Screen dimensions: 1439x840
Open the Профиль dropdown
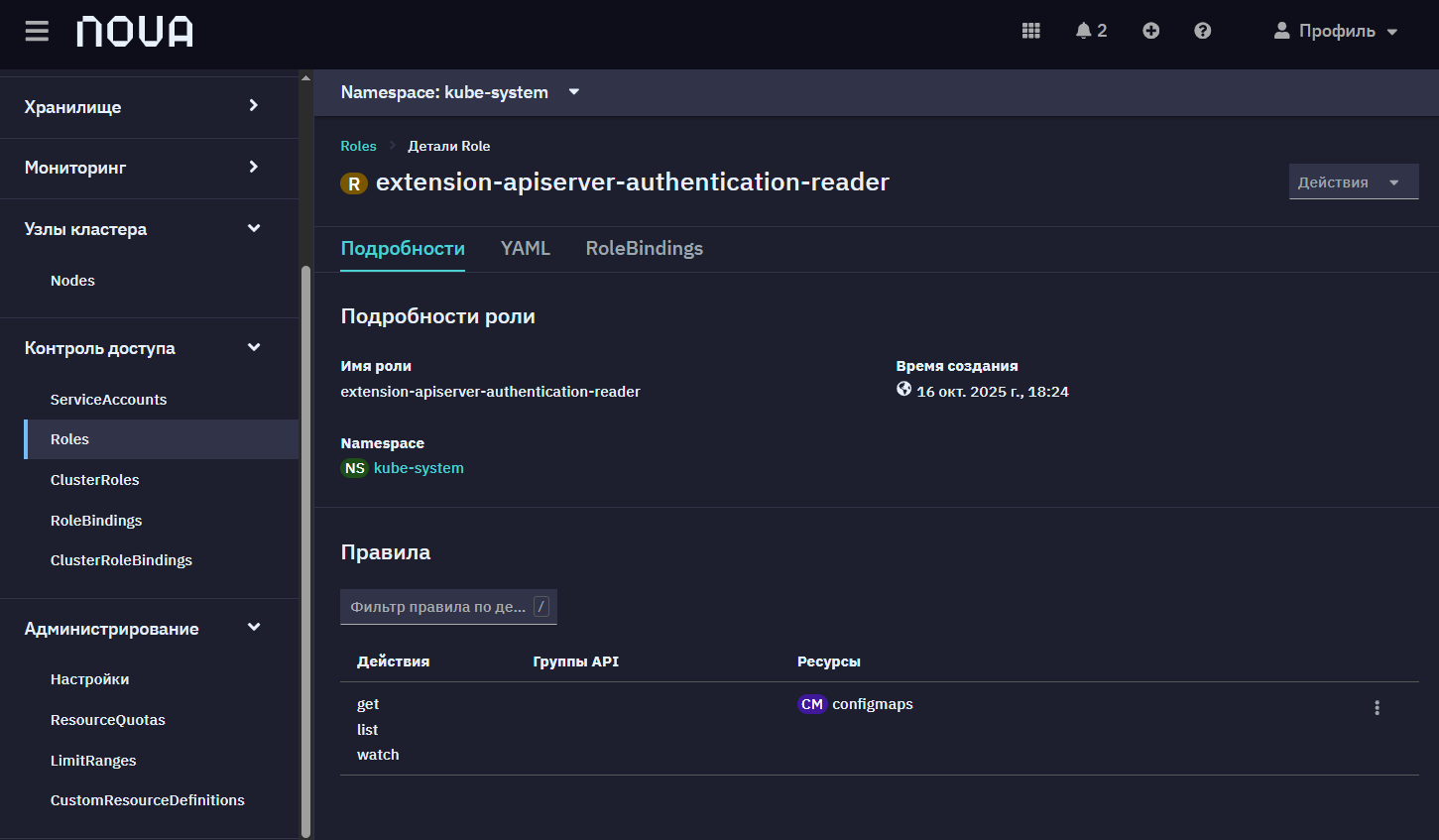1336,31
